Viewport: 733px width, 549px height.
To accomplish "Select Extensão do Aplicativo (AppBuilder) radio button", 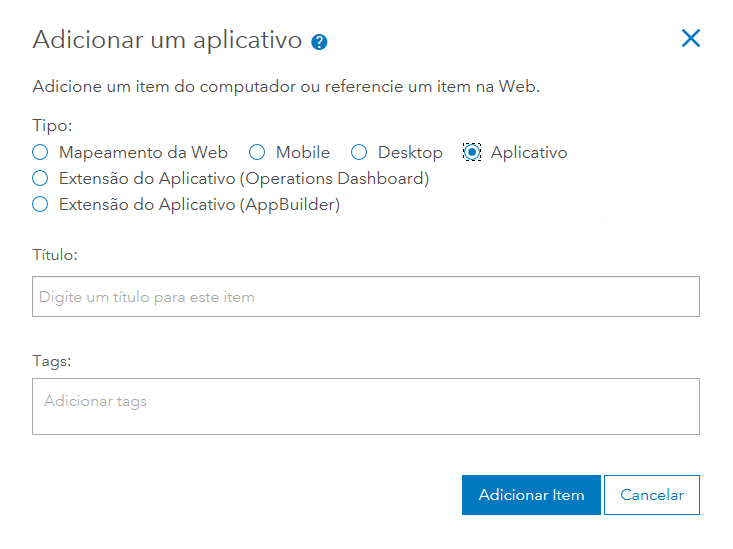I will [x=40, y=205].
